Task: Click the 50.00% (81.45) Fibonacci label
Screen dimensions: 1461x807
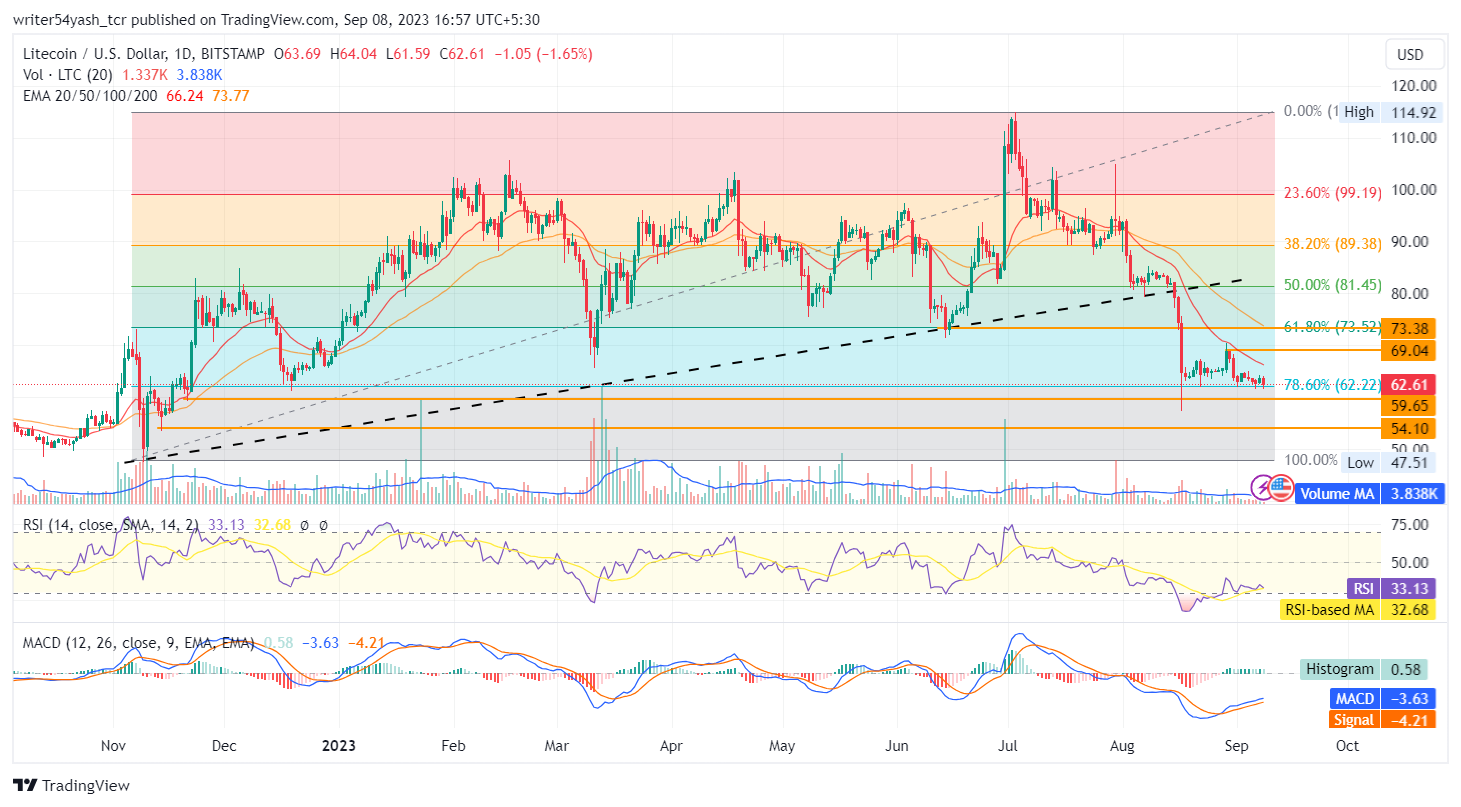Action: pyautogui.click(x=1332, y=285)
